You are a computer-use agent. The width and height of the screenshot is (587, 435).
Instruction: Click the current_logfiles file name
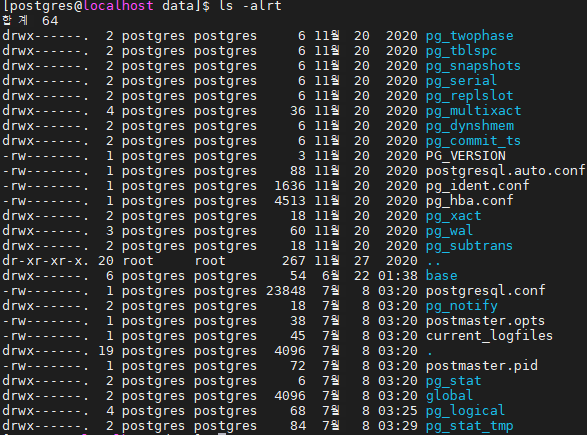[489, 336]
